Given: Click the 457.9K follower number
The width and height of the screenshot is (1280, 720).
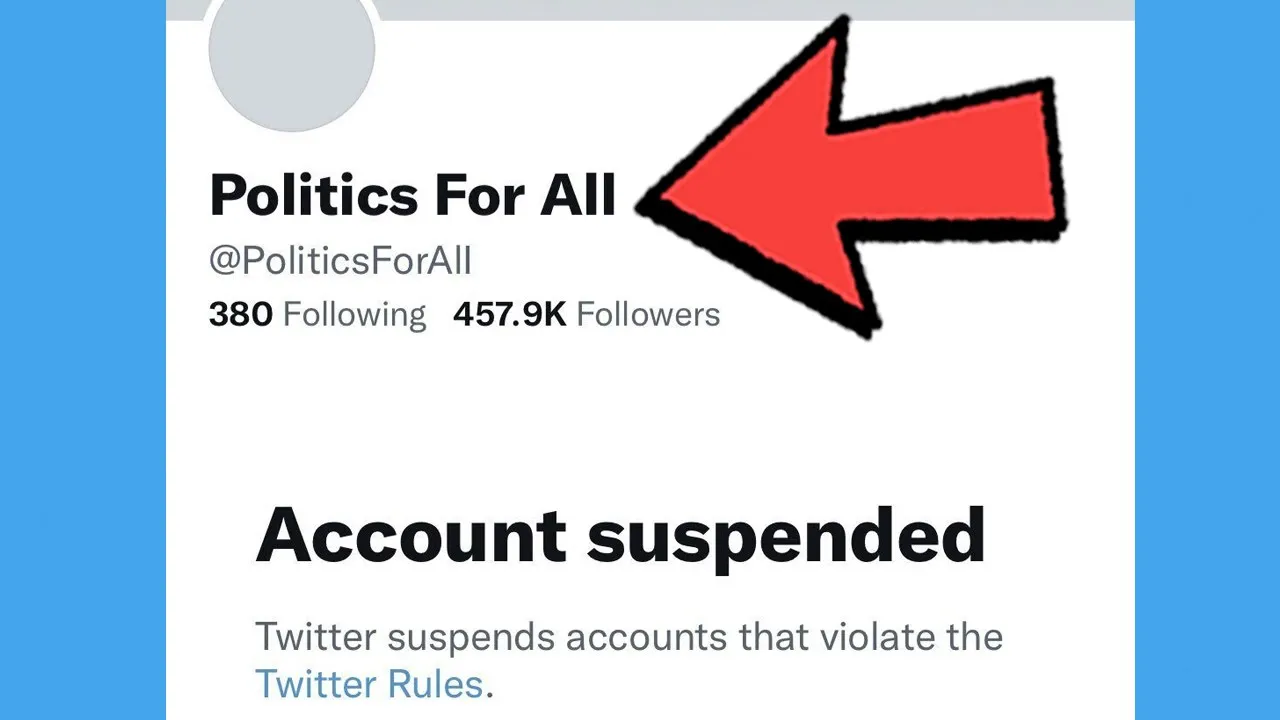Looking at the screenshot, I should pos(510,315).
